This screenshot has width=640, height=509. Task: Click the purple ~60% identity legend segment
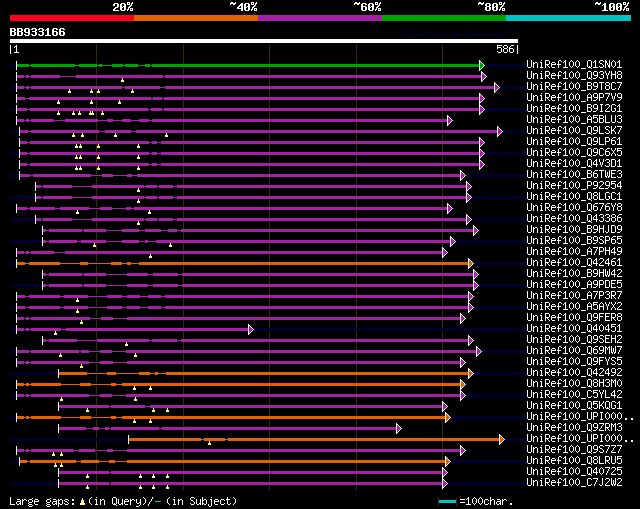click(320, 18)
